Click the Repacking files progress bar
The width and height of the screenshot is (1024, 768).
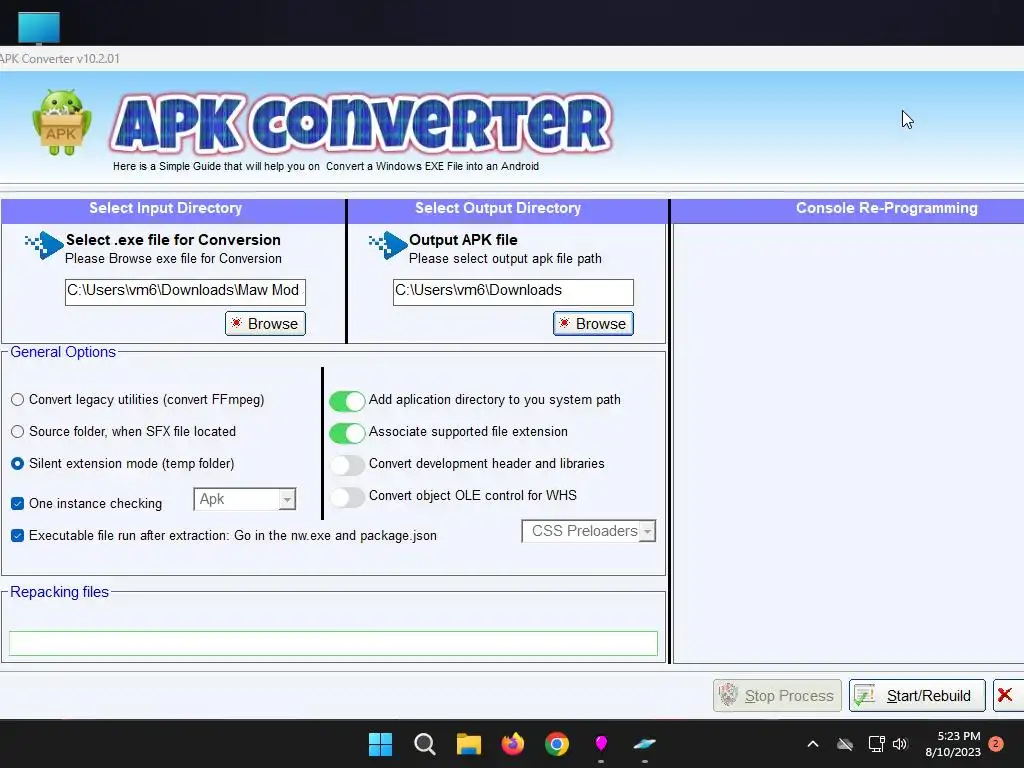333,643
